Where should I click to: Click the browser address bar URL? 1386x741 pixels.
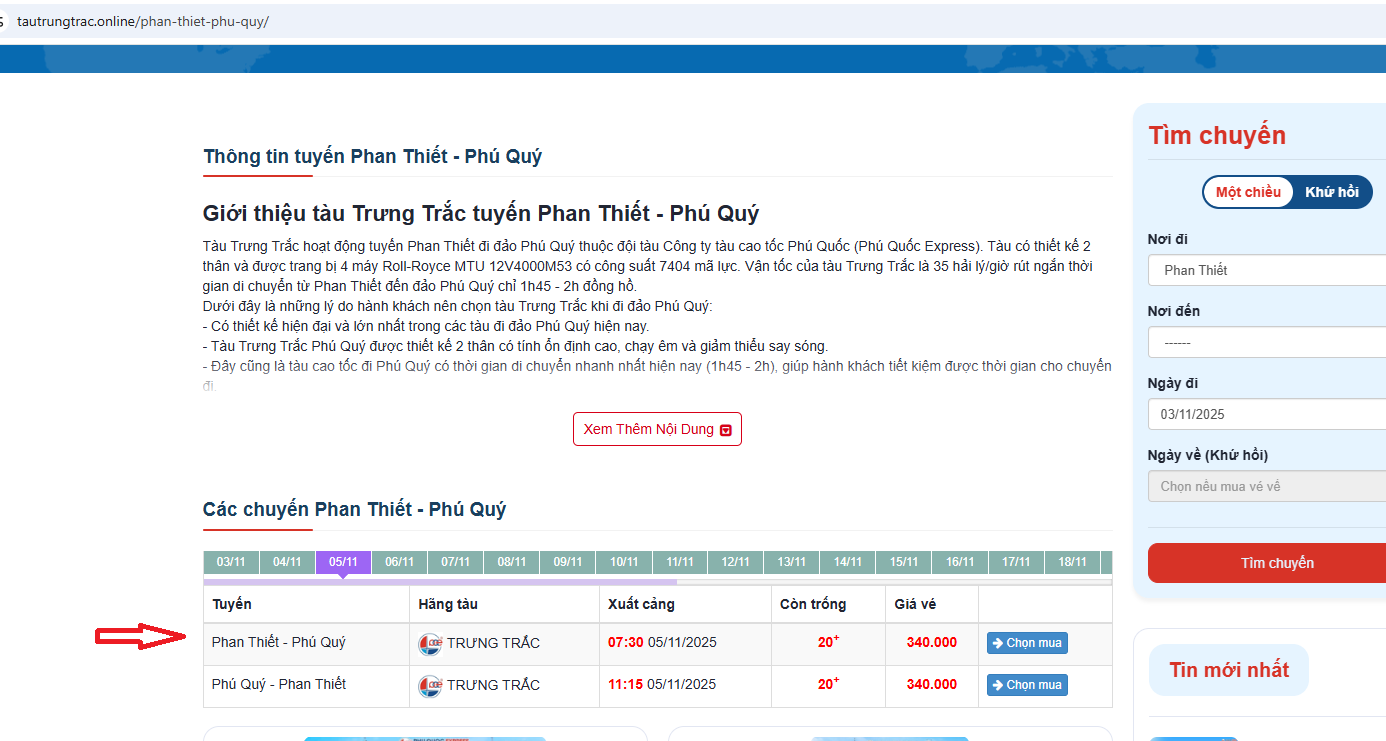tap(143, 21)
